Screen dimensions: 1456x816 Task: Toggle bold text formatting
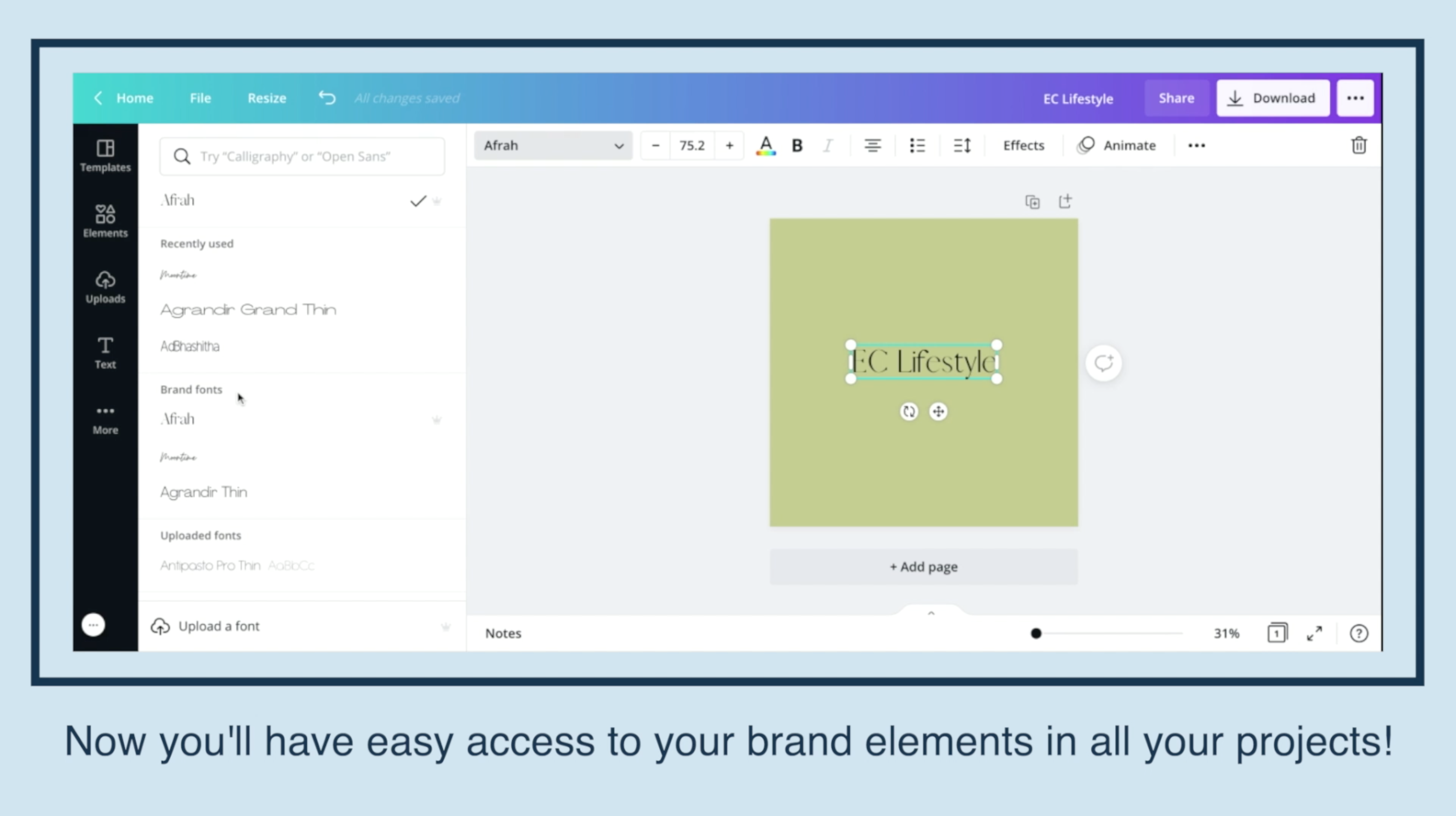click(x=797, y=146)
